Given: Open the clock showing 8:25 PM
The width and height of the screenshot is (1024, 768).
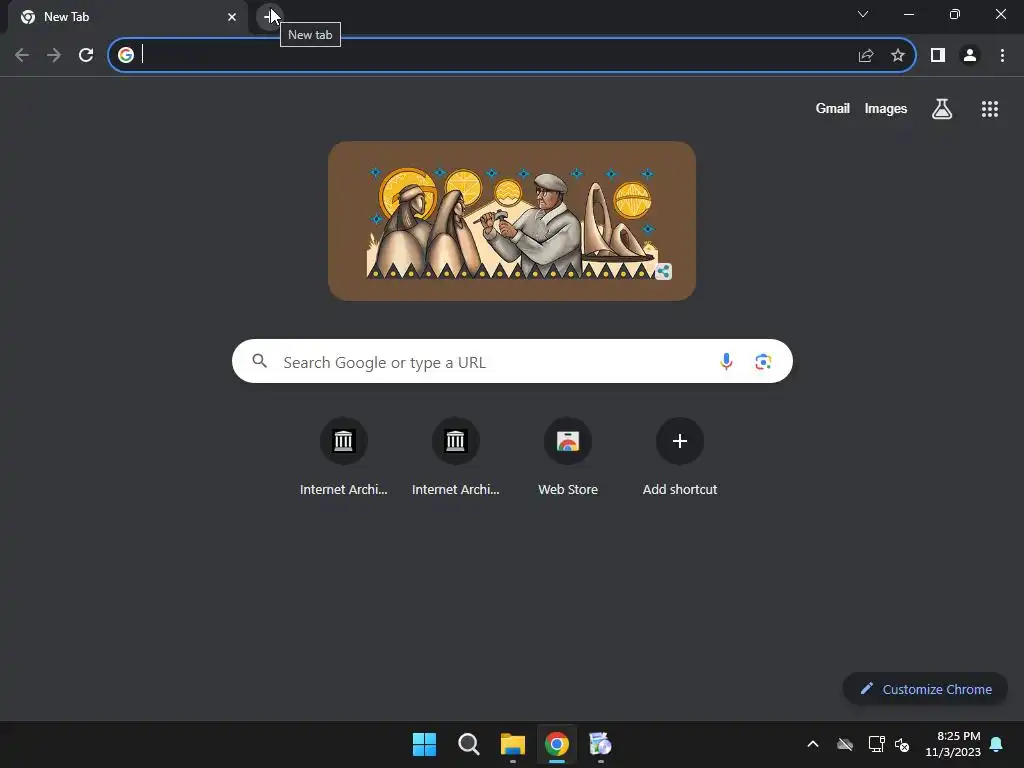Looking at the screenshot, I should click(x=953, y=744).
